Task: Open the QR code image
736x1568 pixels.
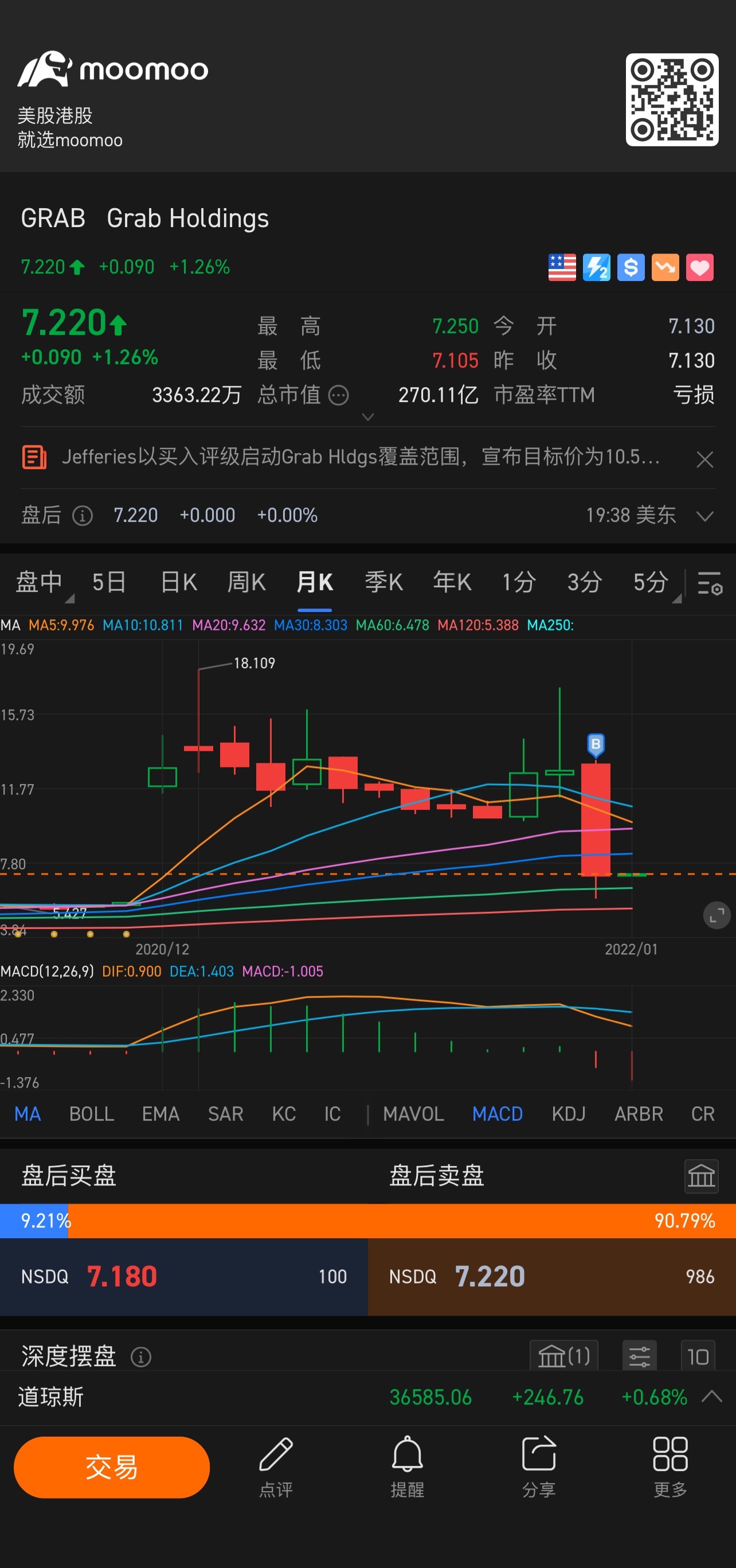Action: click(672, 99)
